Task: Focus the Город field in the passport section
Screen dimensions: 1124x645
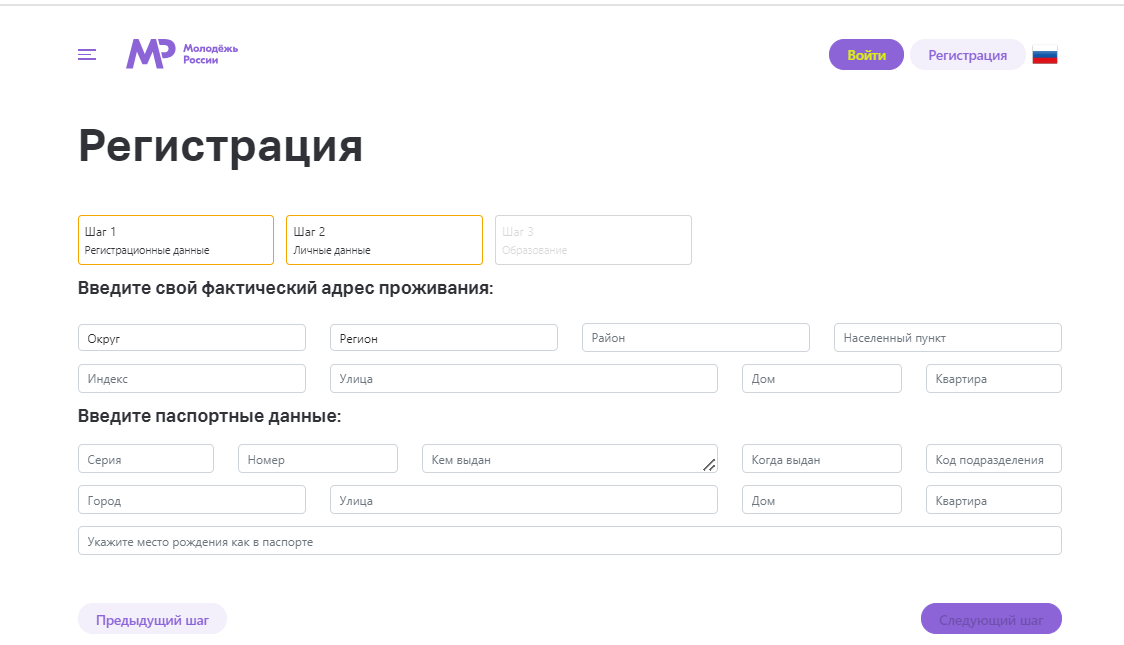Action: 191,500
